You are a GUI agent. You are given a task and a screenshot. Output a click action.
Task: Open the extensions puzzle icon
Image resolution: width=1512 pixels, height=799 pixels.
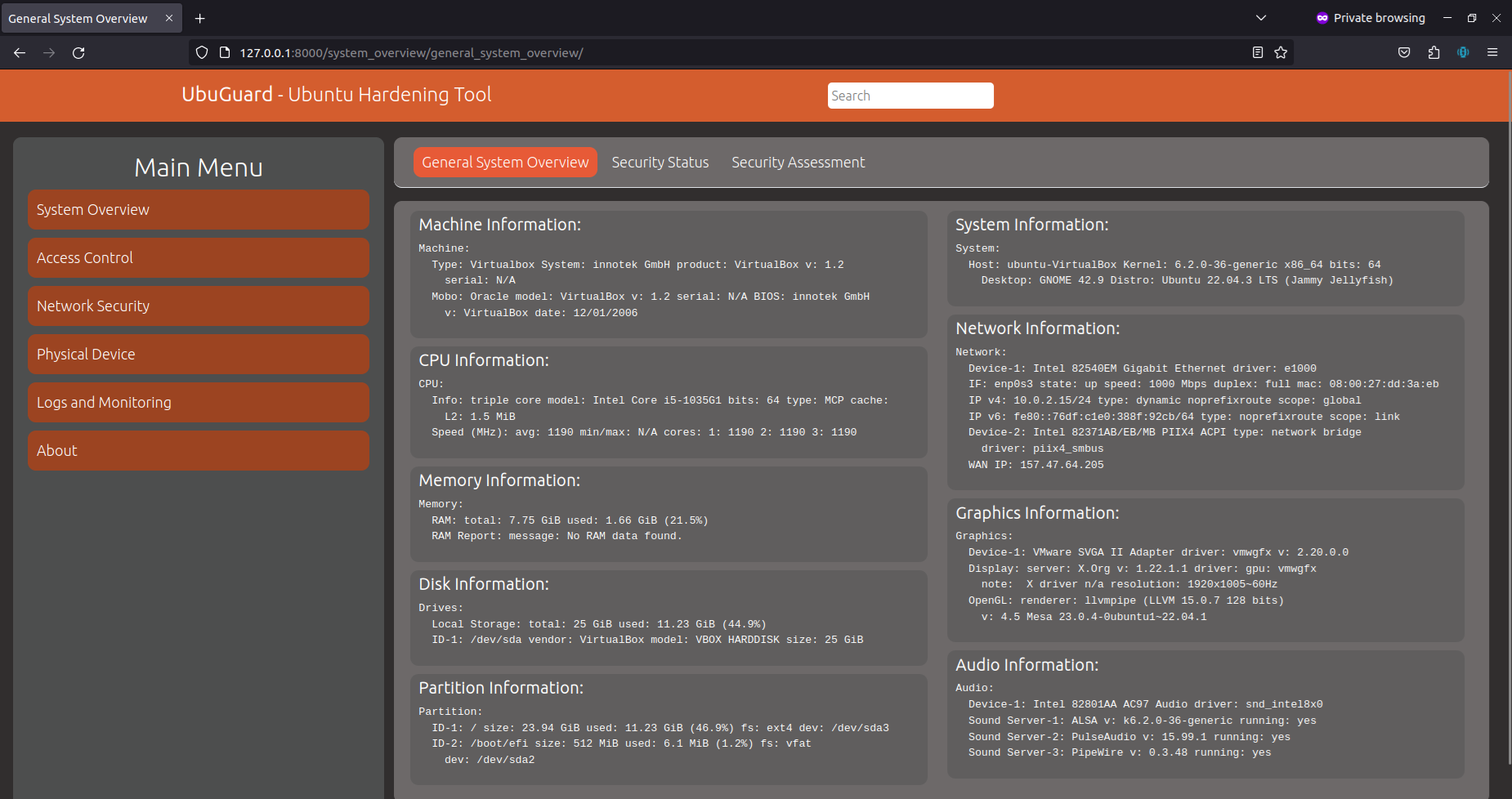pyautogui.click(x=1434, y=52)
